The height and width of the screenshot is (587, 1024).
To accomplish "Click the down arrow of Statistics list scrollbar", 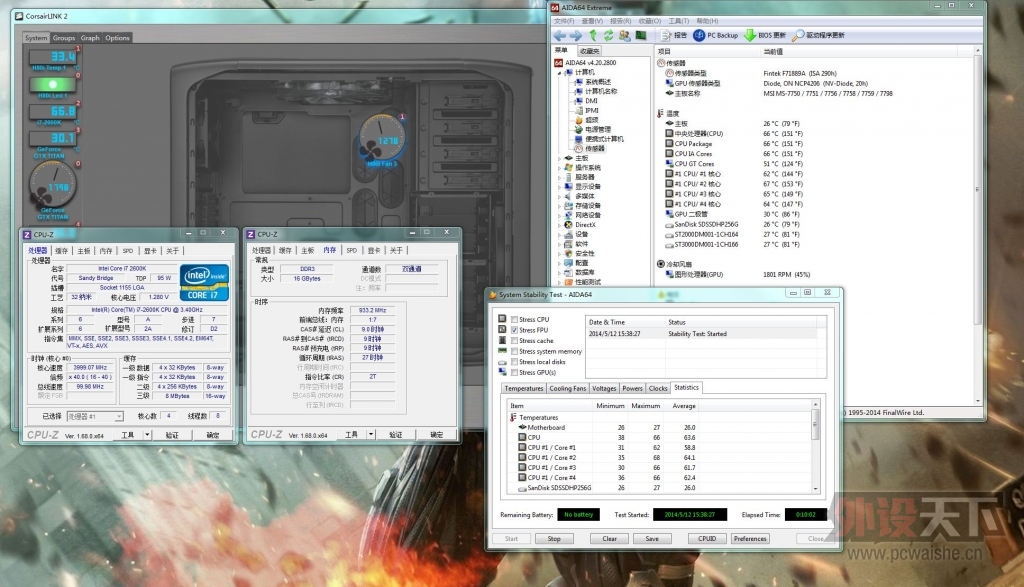I will [815, 489].
